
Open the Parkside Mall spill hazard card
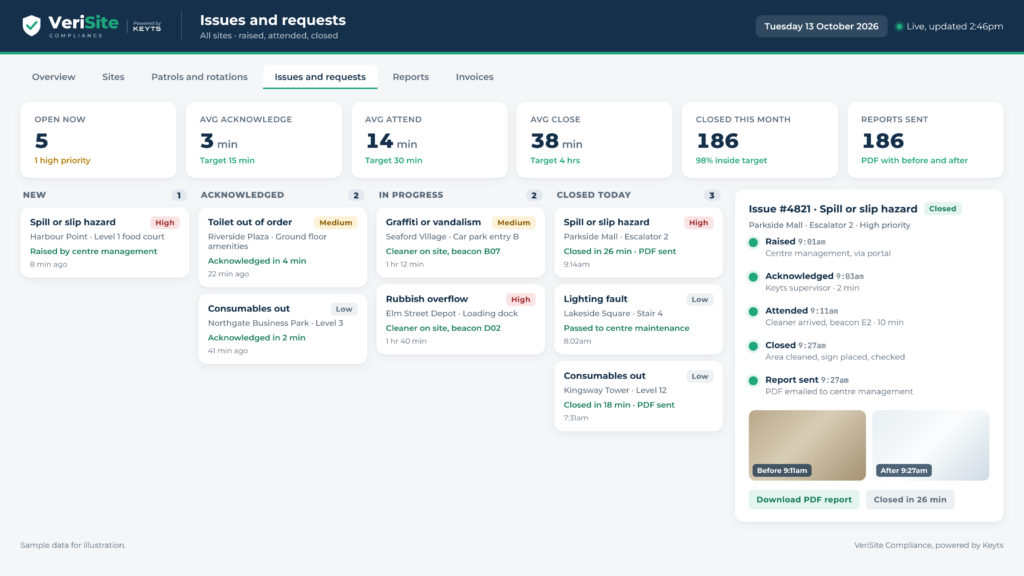pyautogui.click(x=638, y=243)
